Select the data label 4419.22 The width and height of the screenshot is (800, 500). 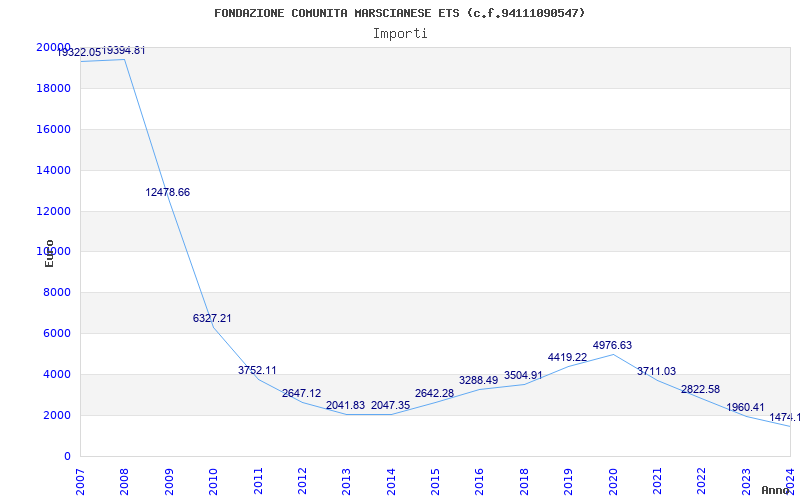(x=567, y=357)
